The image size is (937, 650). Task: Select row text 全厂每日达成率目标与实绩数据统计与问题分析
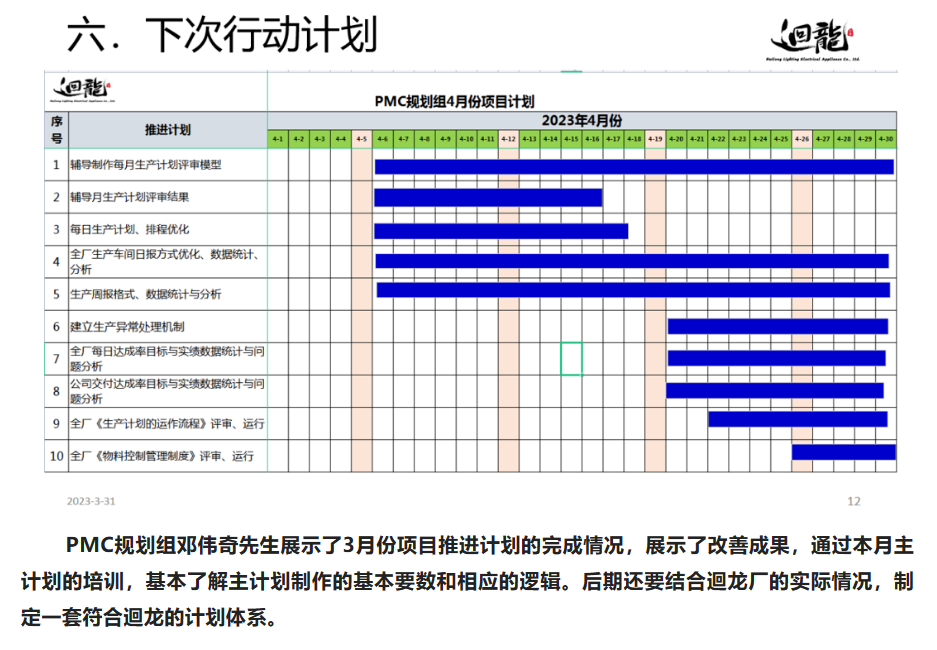(167, 358)
